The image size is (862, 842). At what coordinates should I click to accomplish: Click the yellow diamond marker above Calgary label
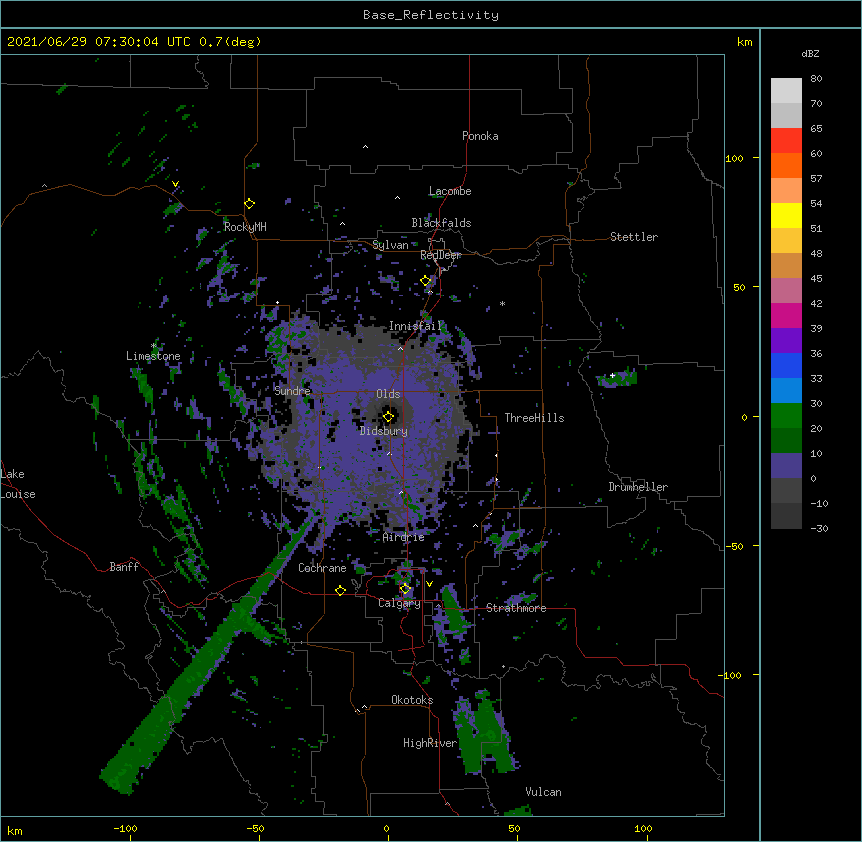click(405, 589)
